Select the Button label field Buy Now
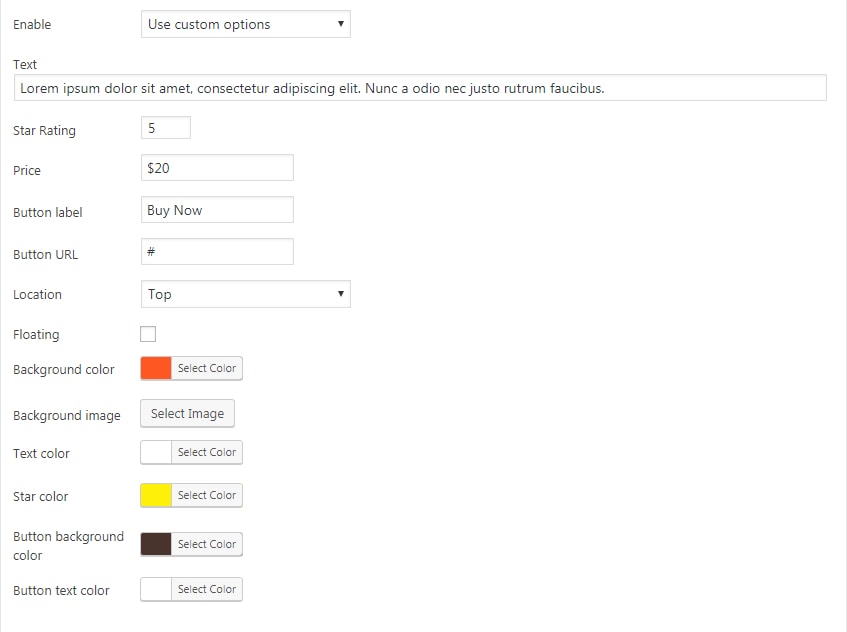This screenshot has height=632, width=847. pos(217,210)
